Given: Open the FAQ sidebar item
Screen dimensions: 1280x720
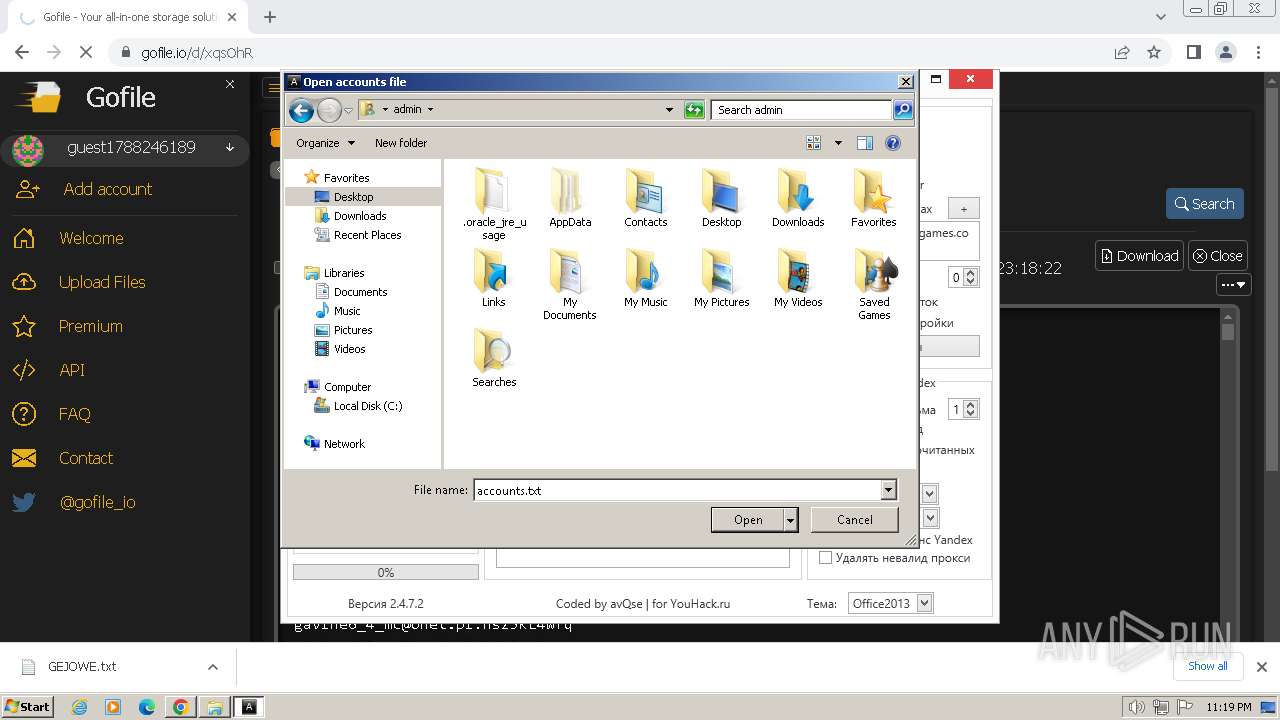Looking at the screenshot, I should coord(74,414).
